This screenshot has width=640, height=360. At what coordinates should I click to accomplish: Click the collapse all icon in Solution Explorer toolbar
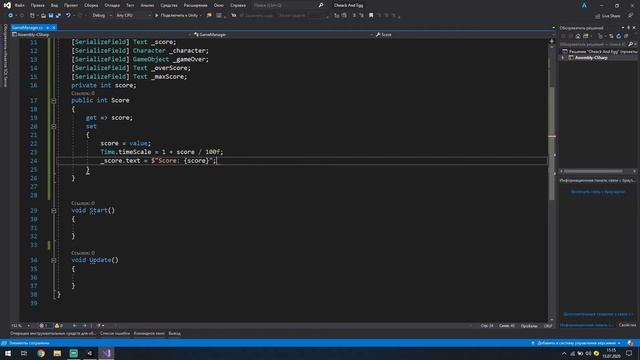pyautogui.click(x=626, y=36)
